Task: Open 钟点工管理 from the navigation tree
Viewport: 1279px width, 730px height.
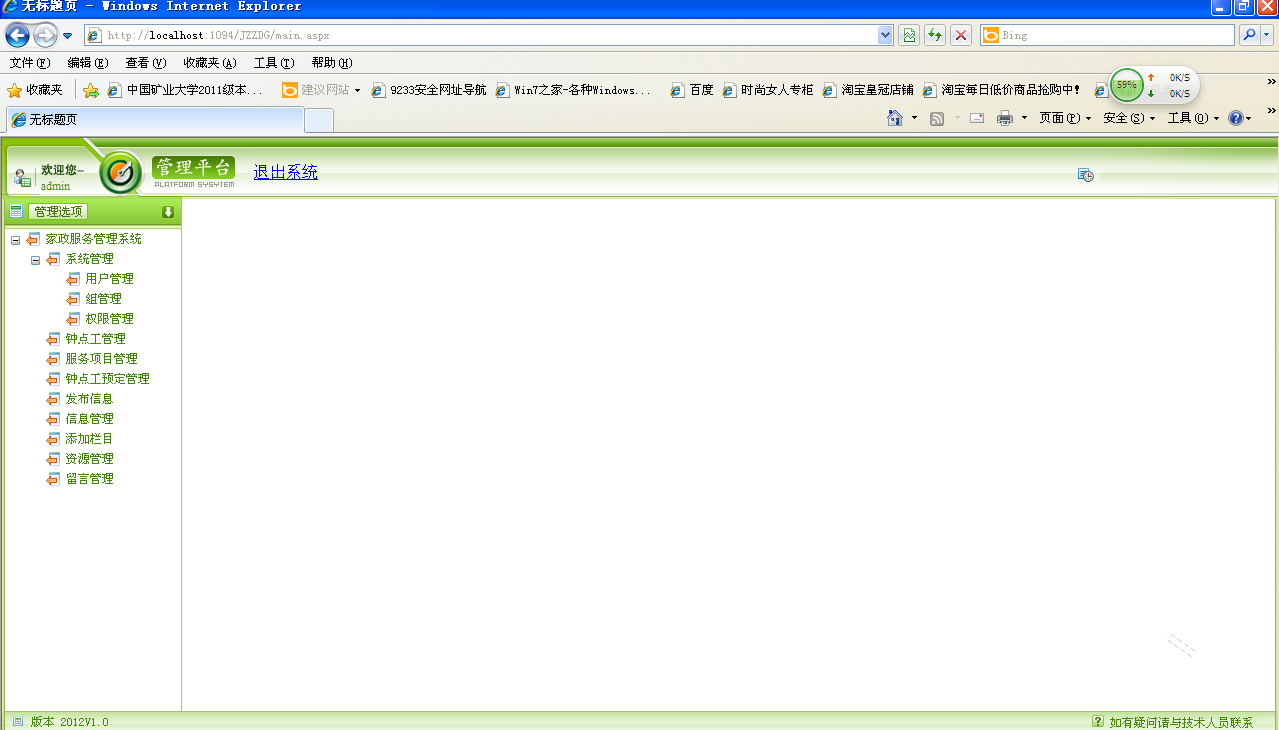Action: click(95, 338)
